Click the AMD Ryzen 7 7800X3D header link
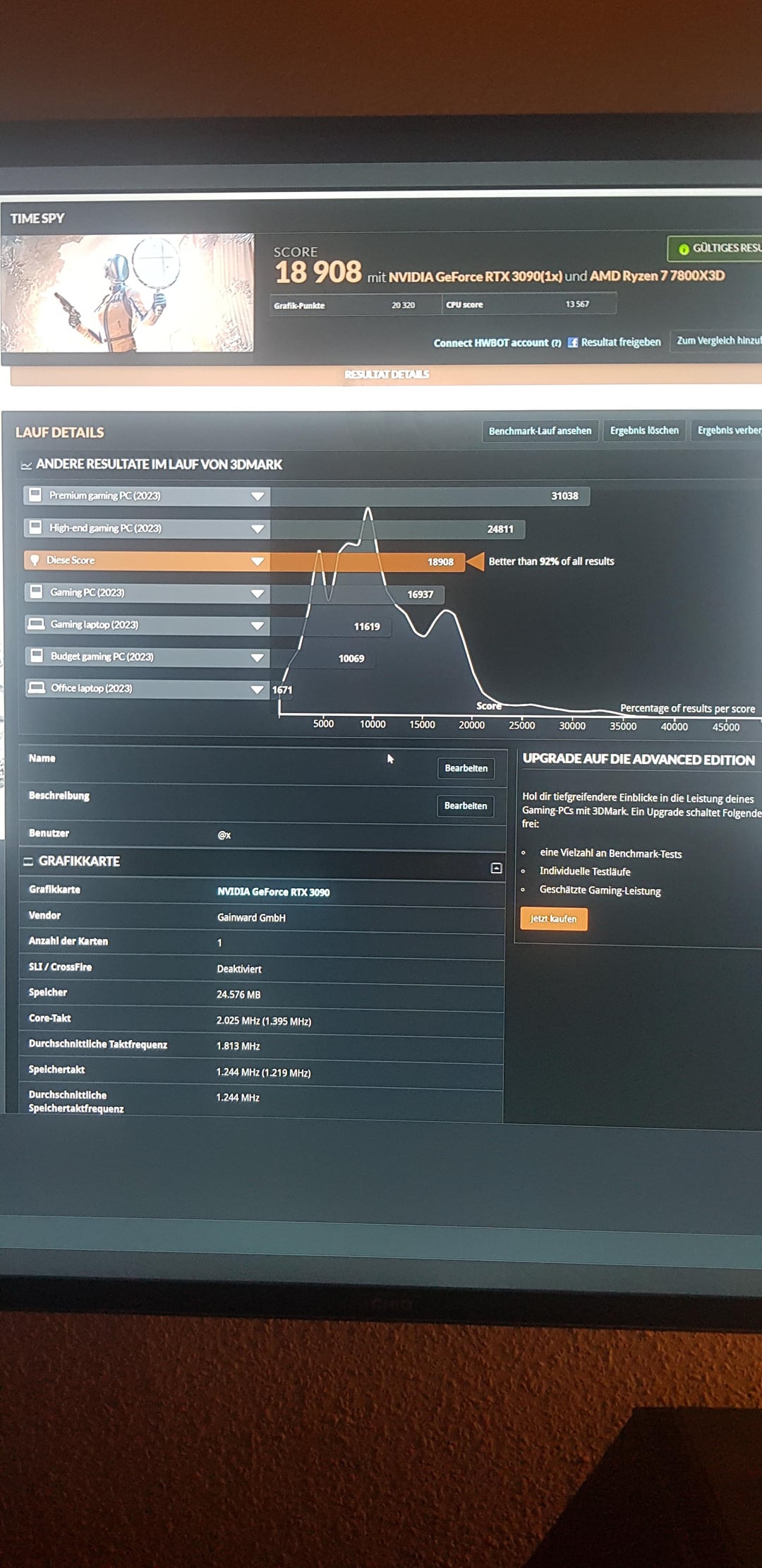The width and height of the screenshot is (762, 1568). [x=657, y=275]
